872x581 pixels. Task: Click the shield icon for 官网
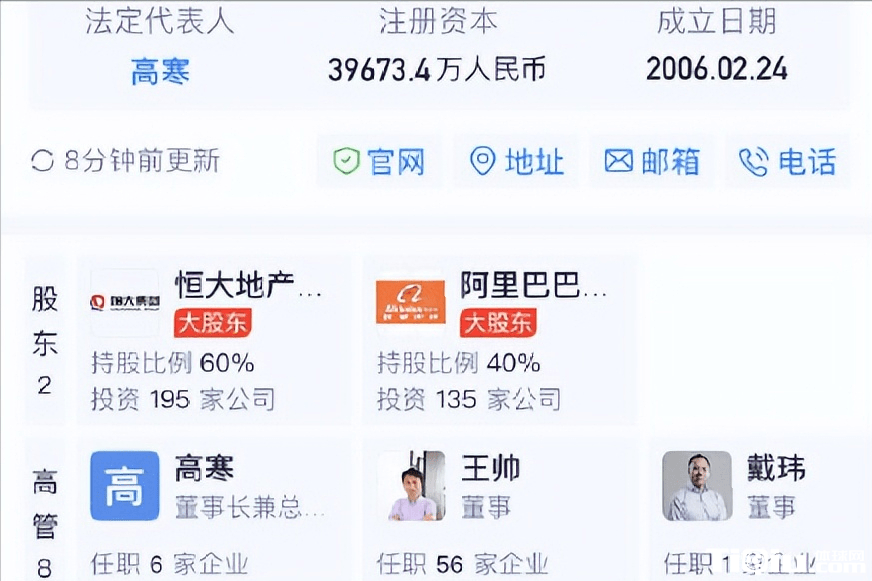346,161
